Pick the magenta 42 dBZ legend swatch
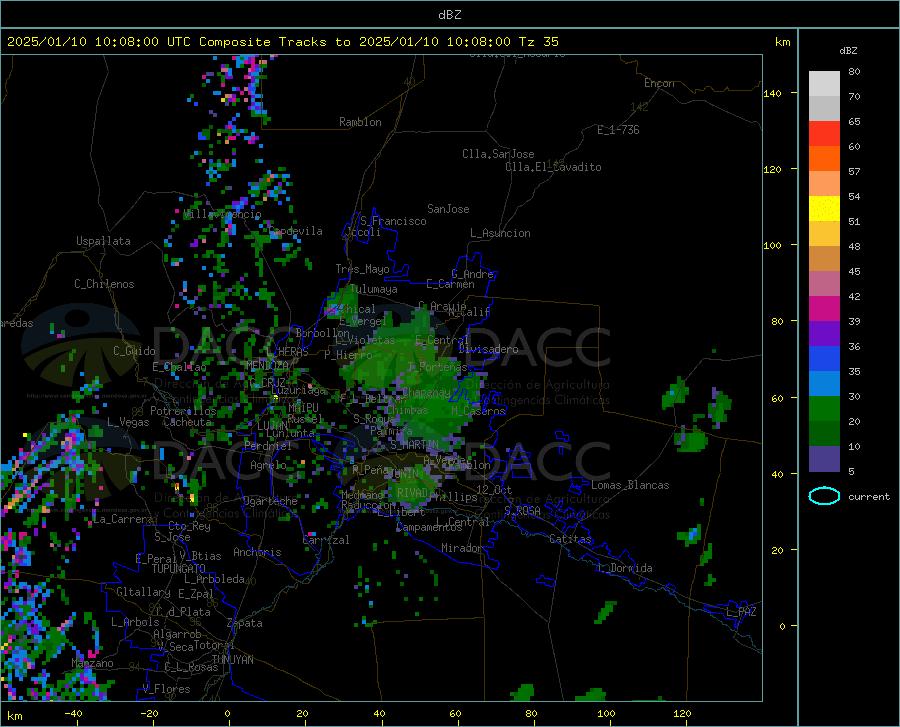The height and width of the screenshot is (727, 900). [x=824, y=309]
